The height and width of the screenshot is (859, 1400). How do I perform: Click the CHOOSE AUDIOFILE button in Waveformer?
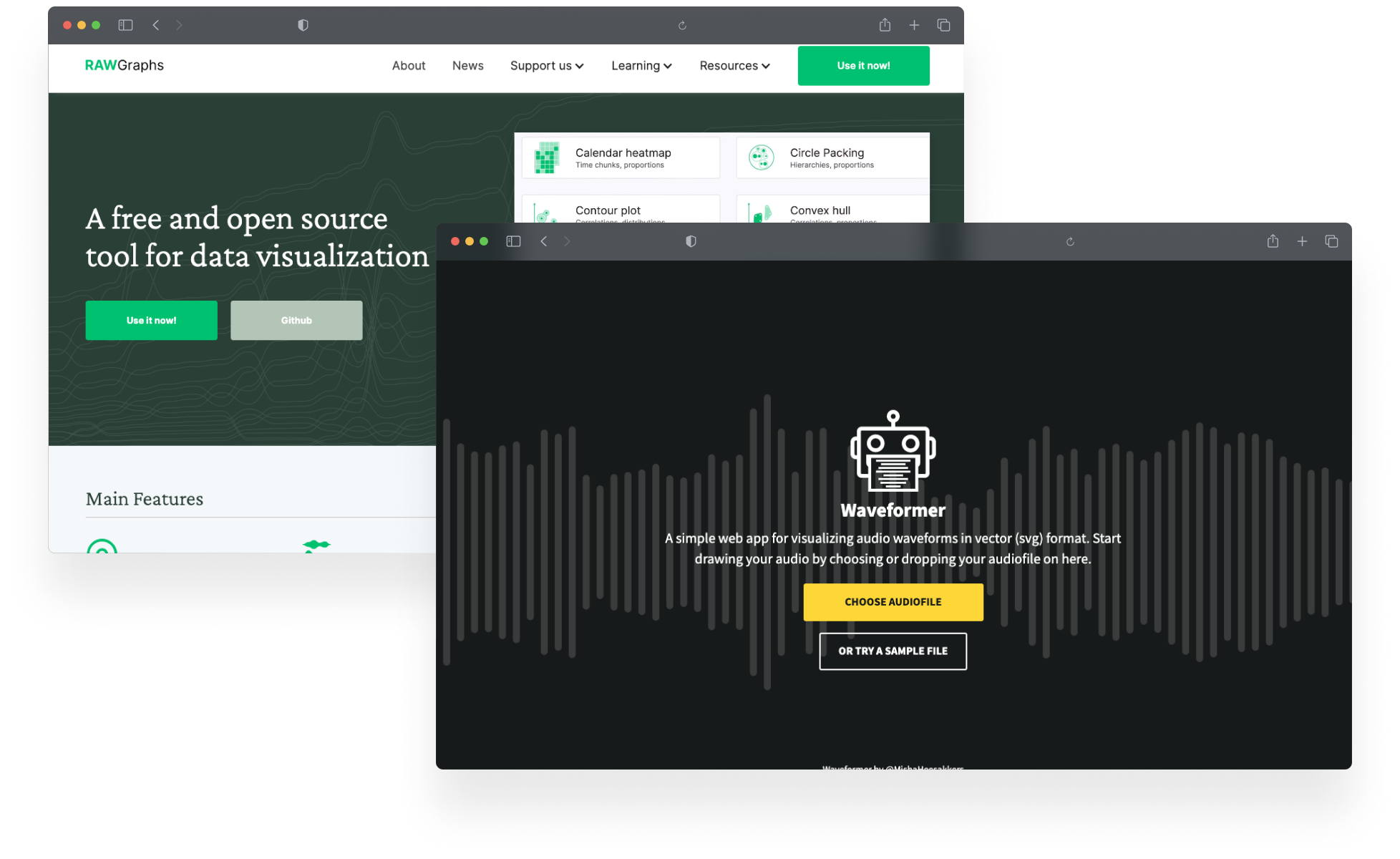click(x=893, y=601)
